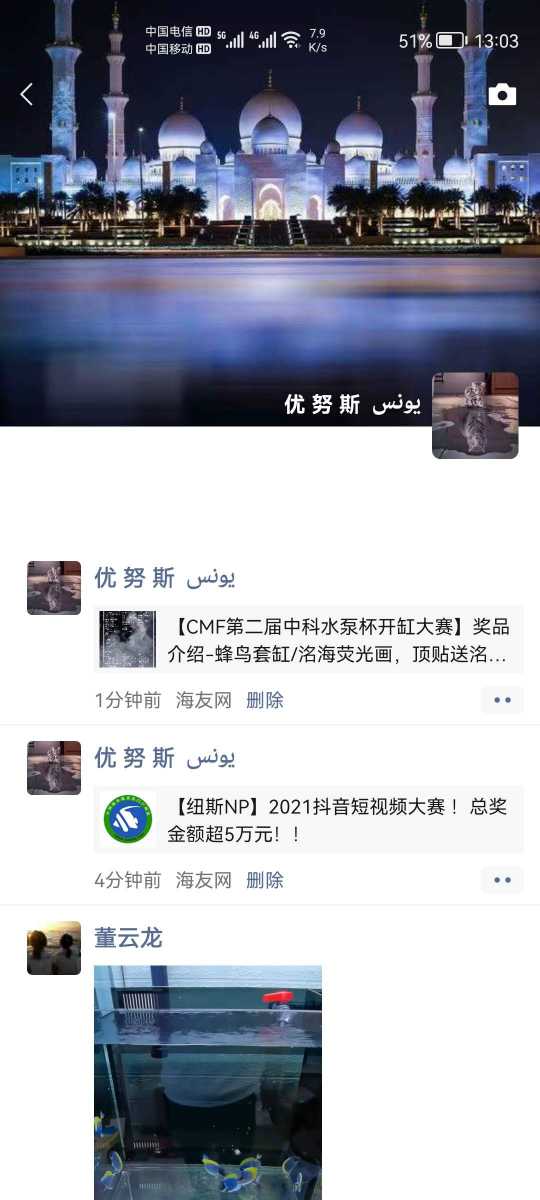
Task: View 董云龙's fish tank photo
Action: (x=208, y=1082)
